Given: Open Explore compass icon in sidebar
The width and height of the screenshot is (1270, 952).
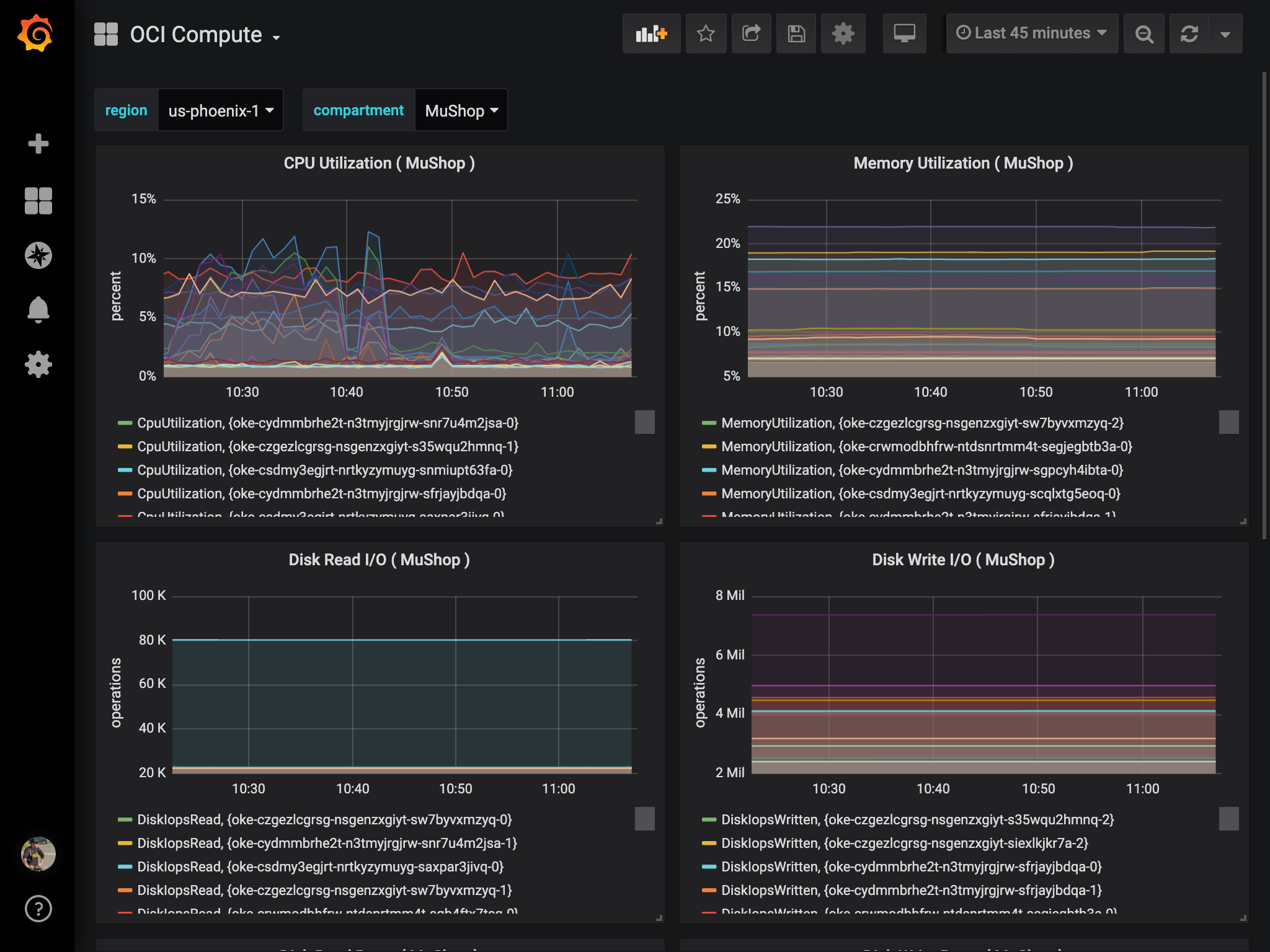Looking at the screenshot, I should (38, 255).
